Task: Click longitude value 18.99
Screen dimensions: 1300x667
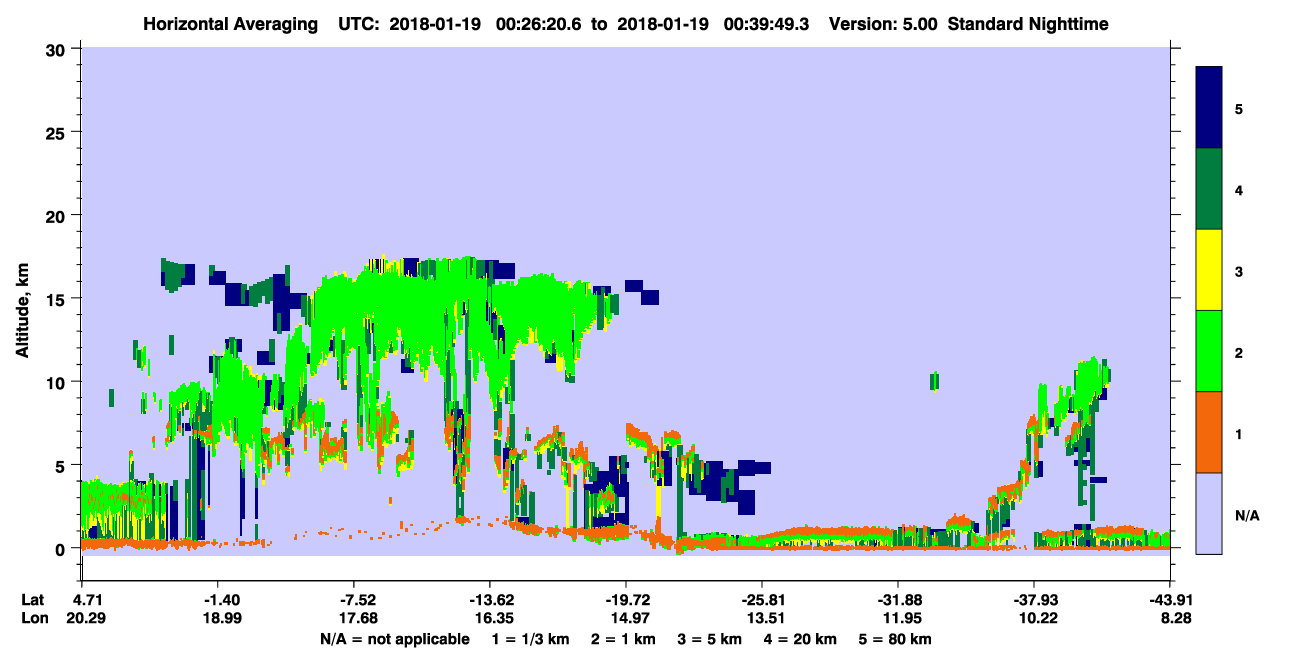Action: click(221, 618)
